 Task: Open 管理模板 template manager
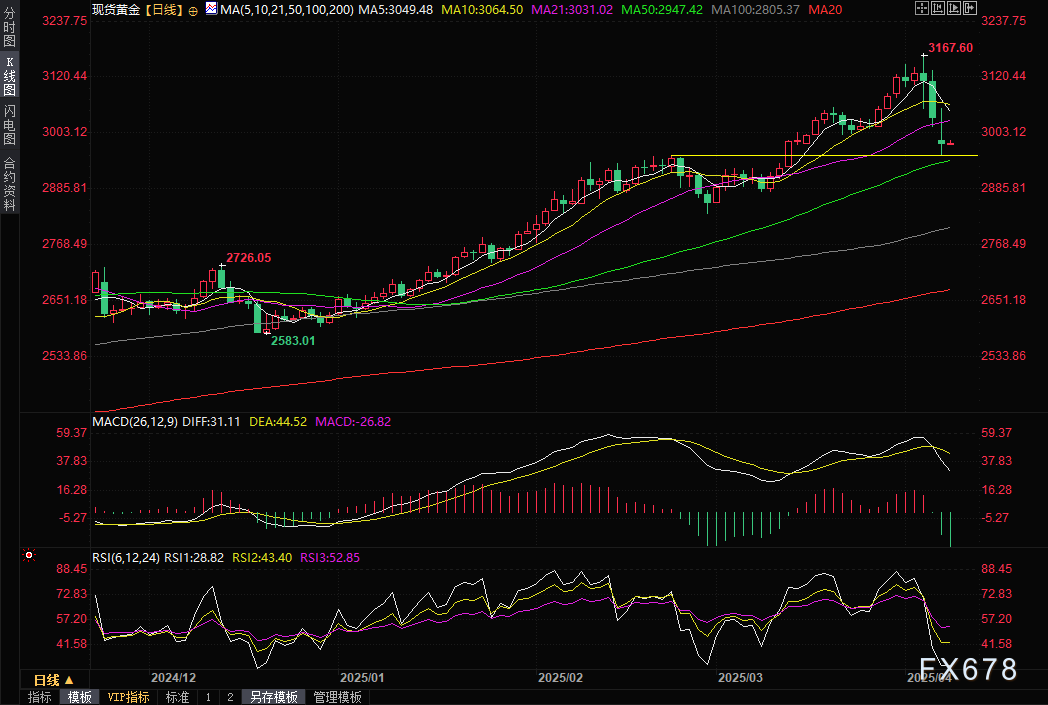click(337, 697)
